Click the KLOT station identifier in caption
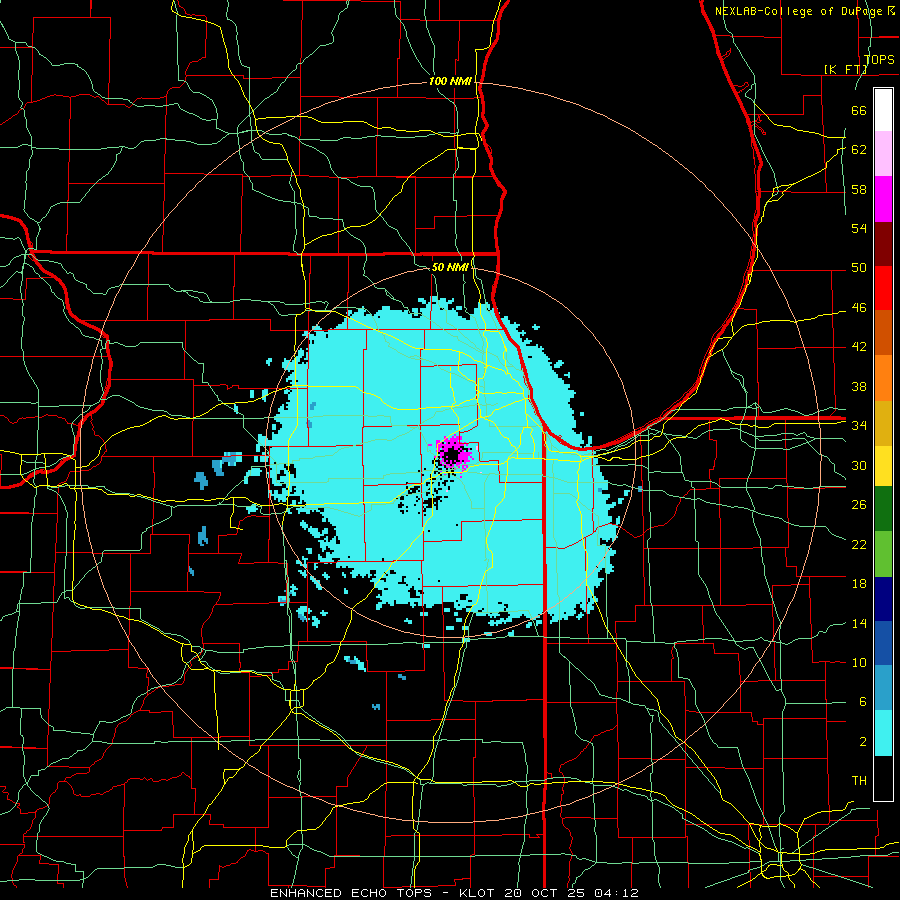 (479, 893)
